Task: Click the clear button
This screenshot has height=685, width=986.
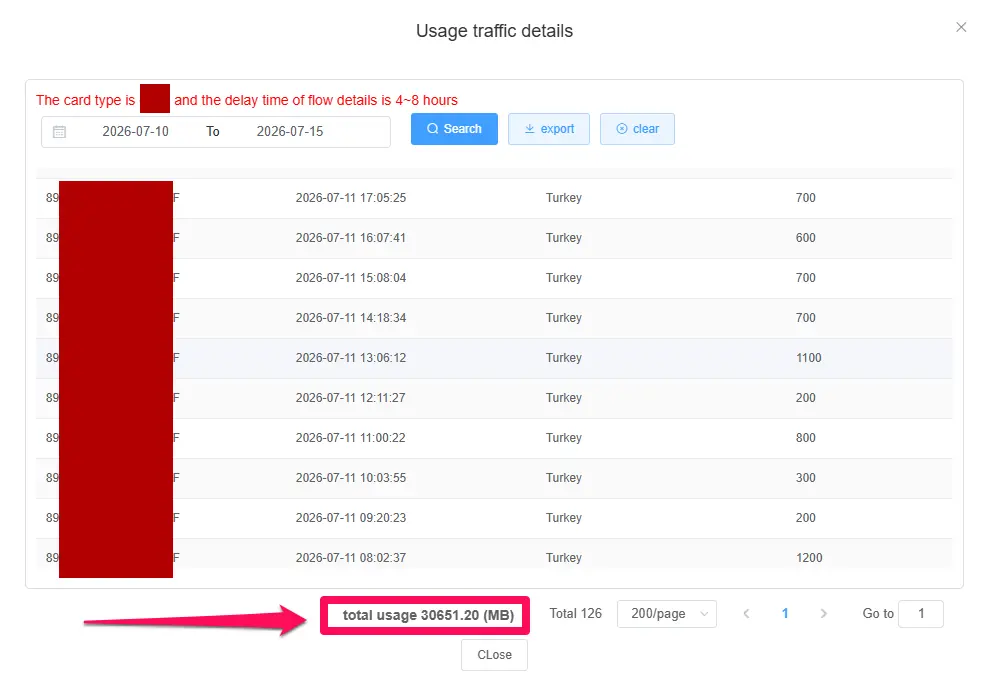Action: (x=637, y=129)
